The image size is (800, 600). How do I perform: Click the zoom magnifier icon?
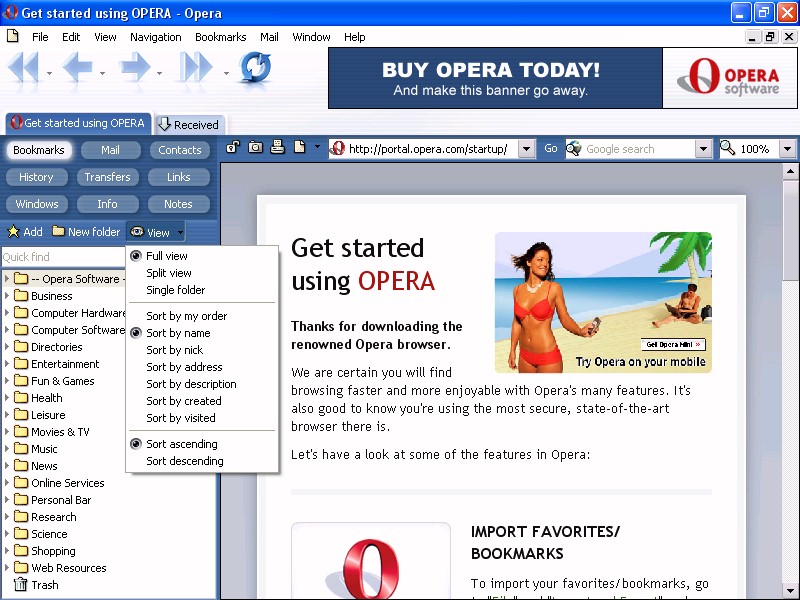click(x=728, y=148)
